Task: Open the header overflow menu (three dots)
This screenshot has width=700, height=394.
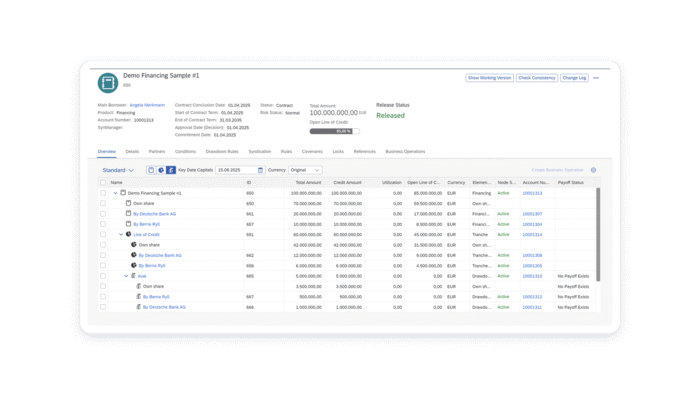Action: click(x=596, y=78)
